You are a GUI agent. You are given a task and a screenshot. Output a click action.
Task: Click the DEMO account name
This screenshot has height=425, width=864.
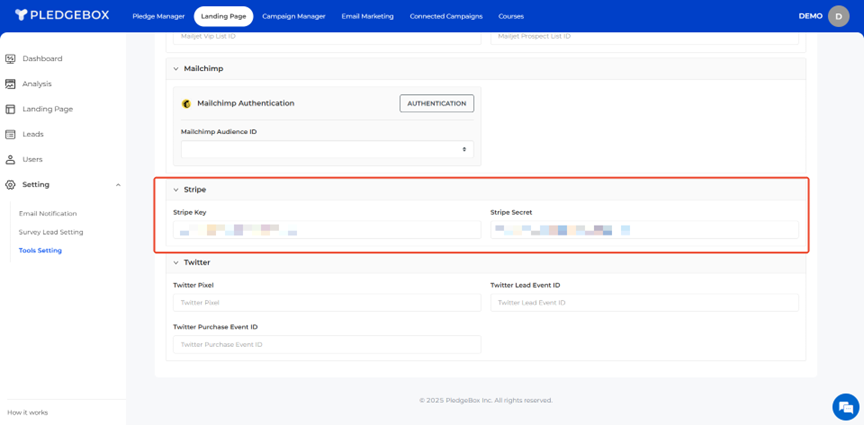(811, 16)
